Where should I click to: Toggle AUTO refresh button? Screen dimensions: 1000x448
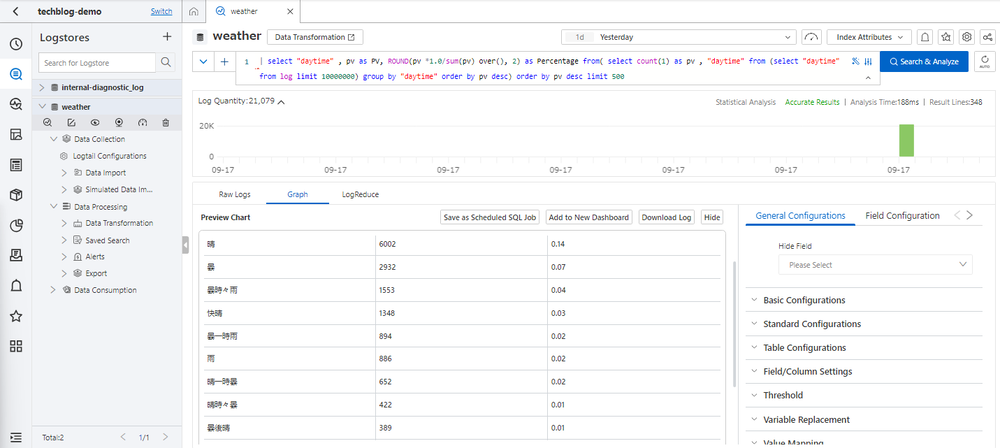984,61
